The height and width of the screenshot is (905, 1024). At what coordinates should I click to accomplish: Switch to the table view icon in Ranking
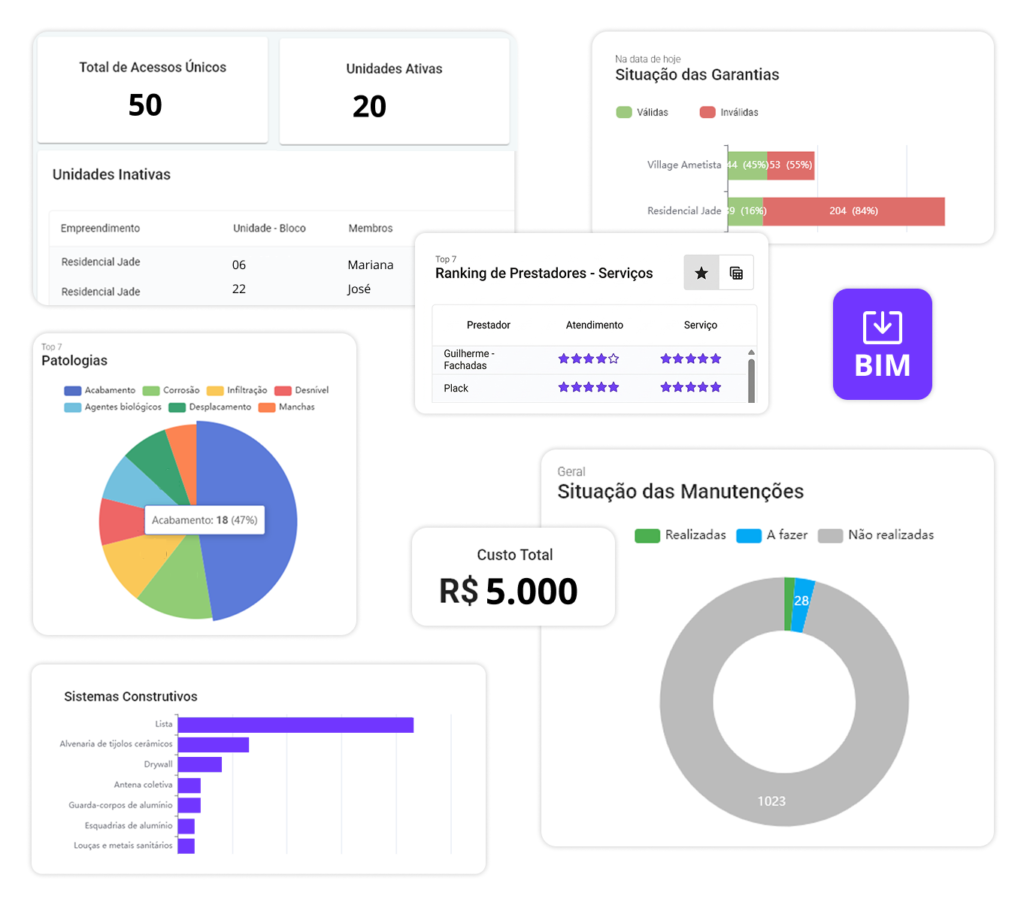(736, 273)
